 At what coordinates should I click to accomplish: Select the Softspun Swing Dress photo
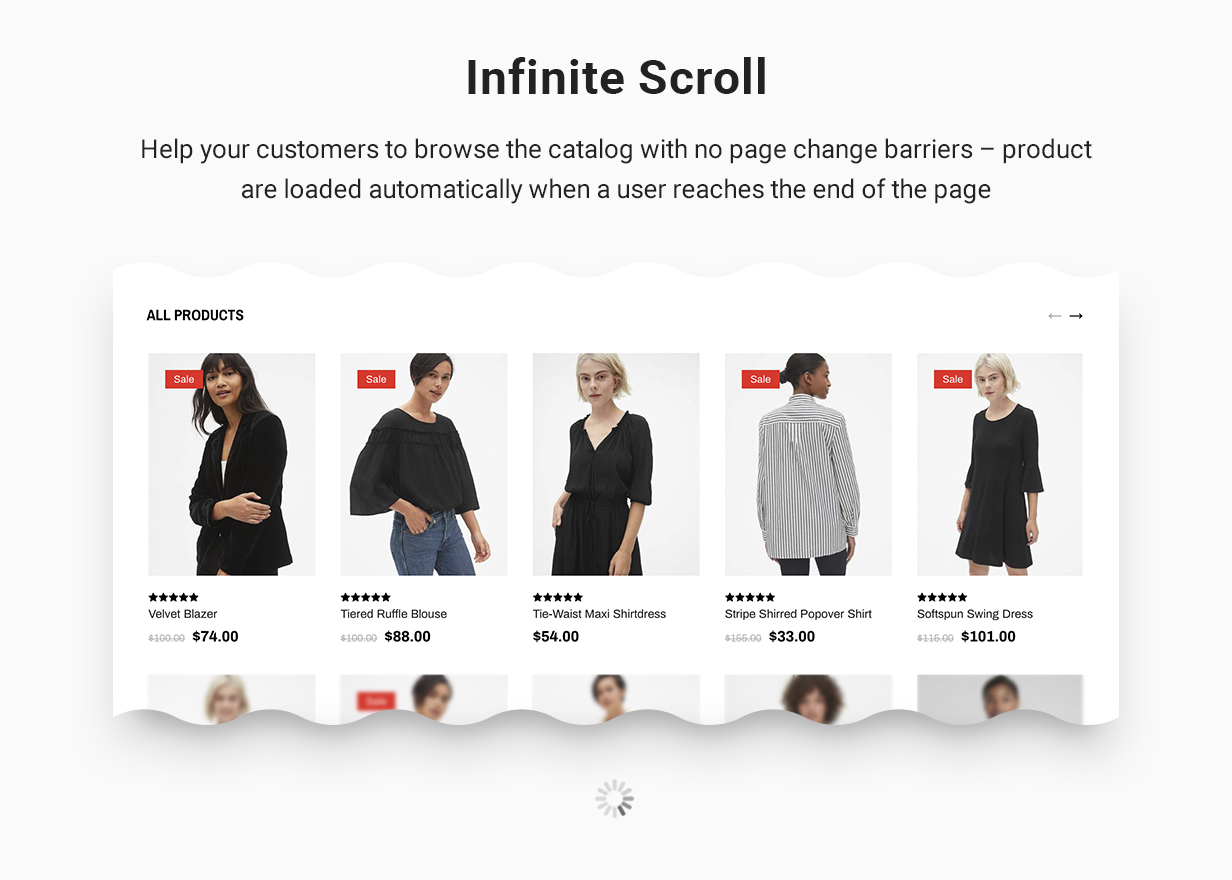coord(1000,464)
